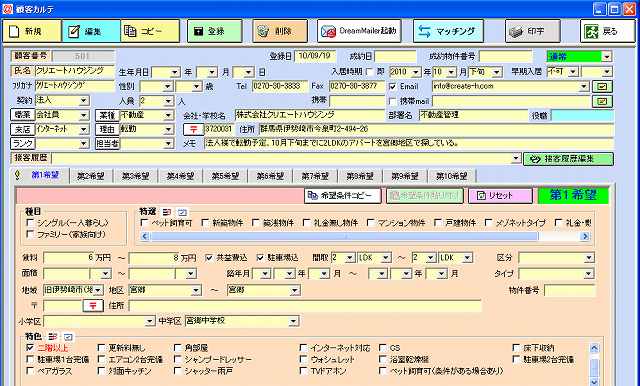Expand the 接客履歴 dropdown
640x386 pixels.
click(516, 158)
